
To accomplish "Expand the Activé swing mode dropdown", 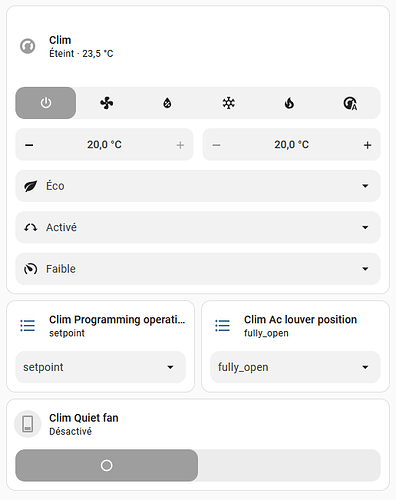I will point(198,227).
